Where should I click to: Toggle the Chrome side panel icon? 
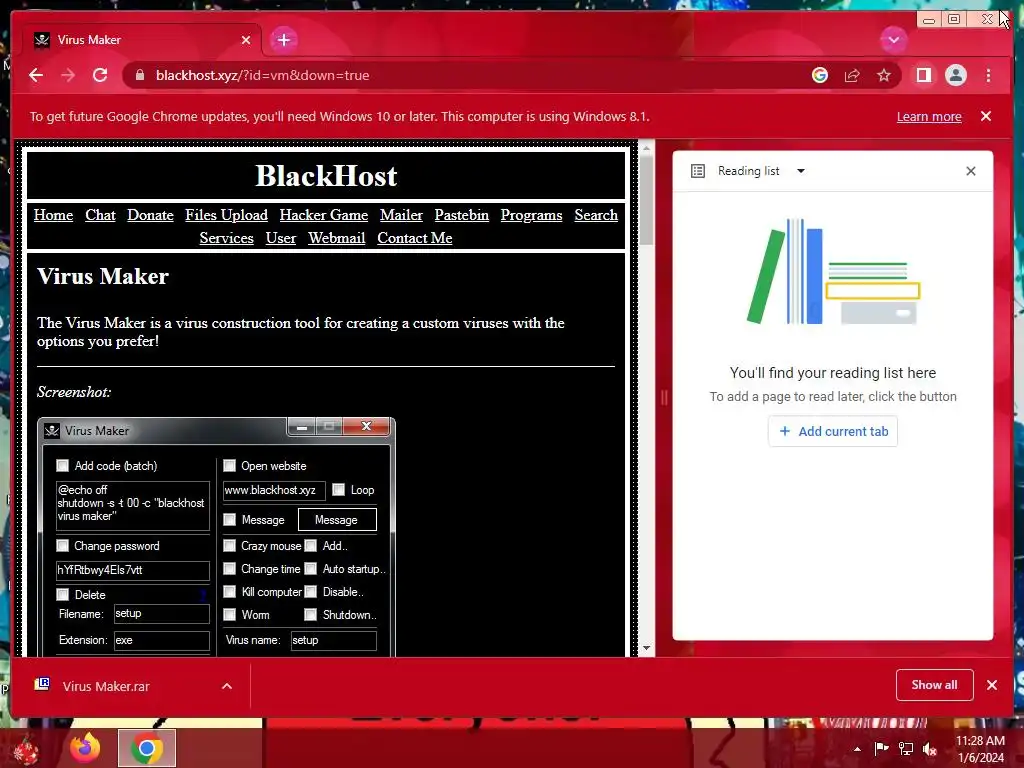click(x=923, y=75)
